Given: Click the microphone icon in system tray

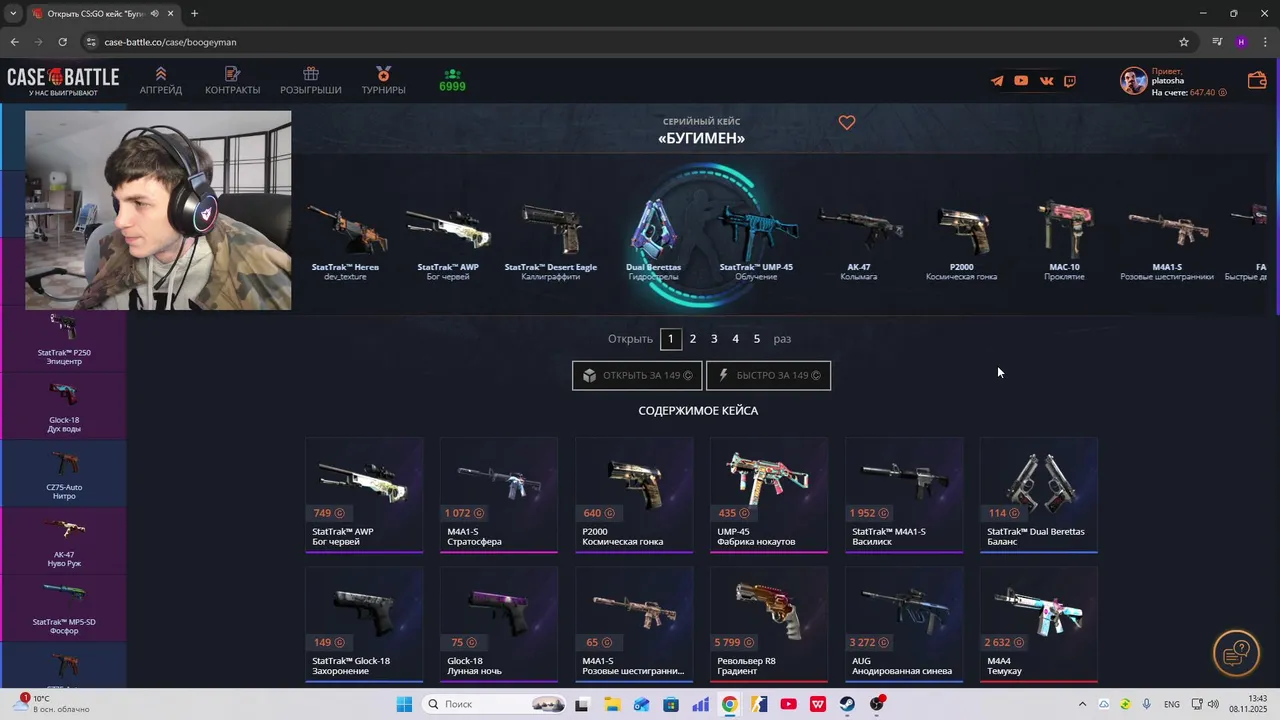Looking at the screenshot, I should 1146,704.
